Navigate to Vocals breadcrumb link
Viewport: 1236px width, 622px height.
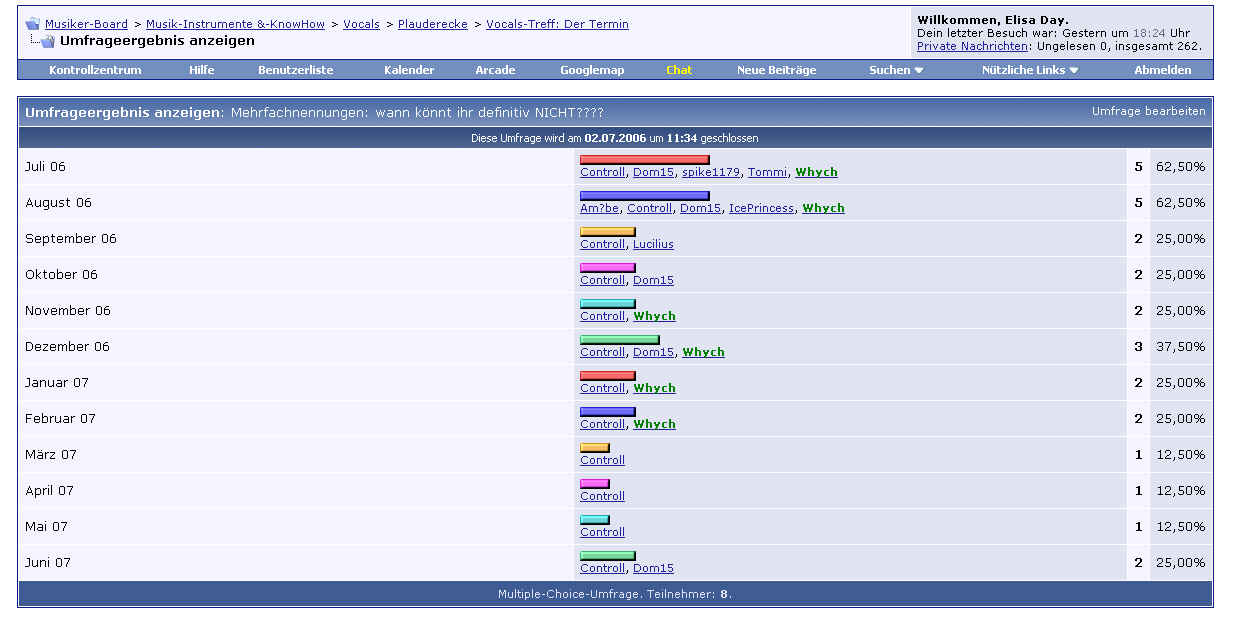pos(361,24)
